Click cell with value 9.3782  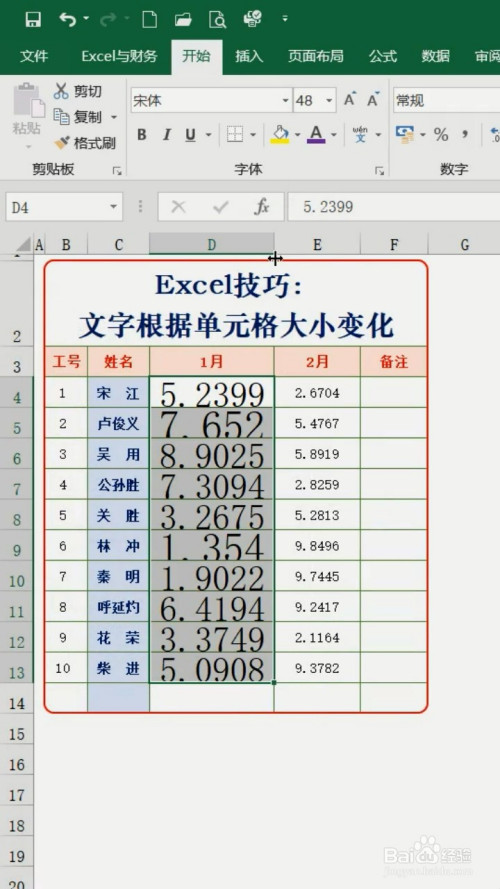click(x=317, y=668)
